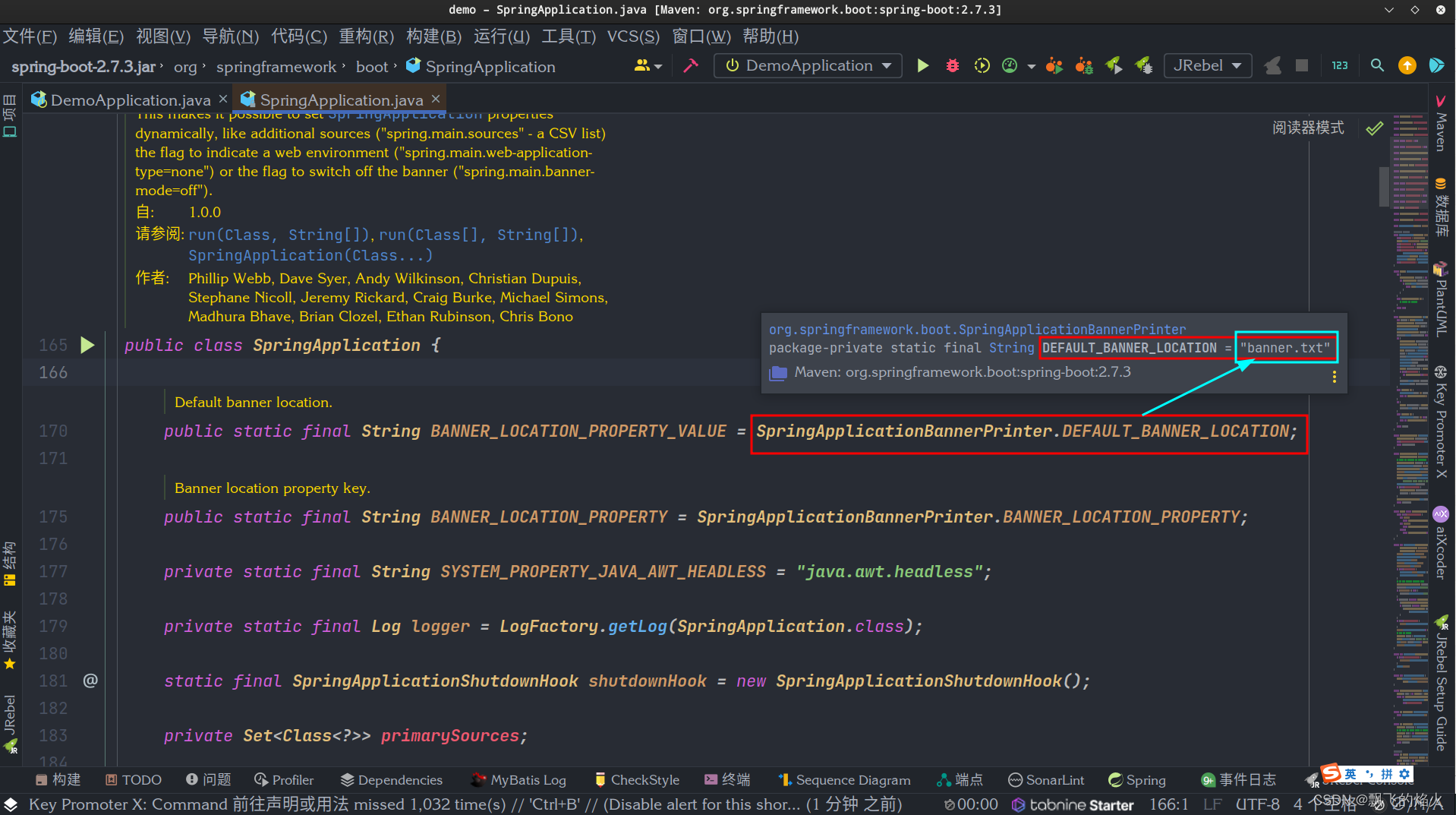This screenshot has height=815, width=1456.
Task: Click the boot breadcrumb
Action: (x=372, y=67)
